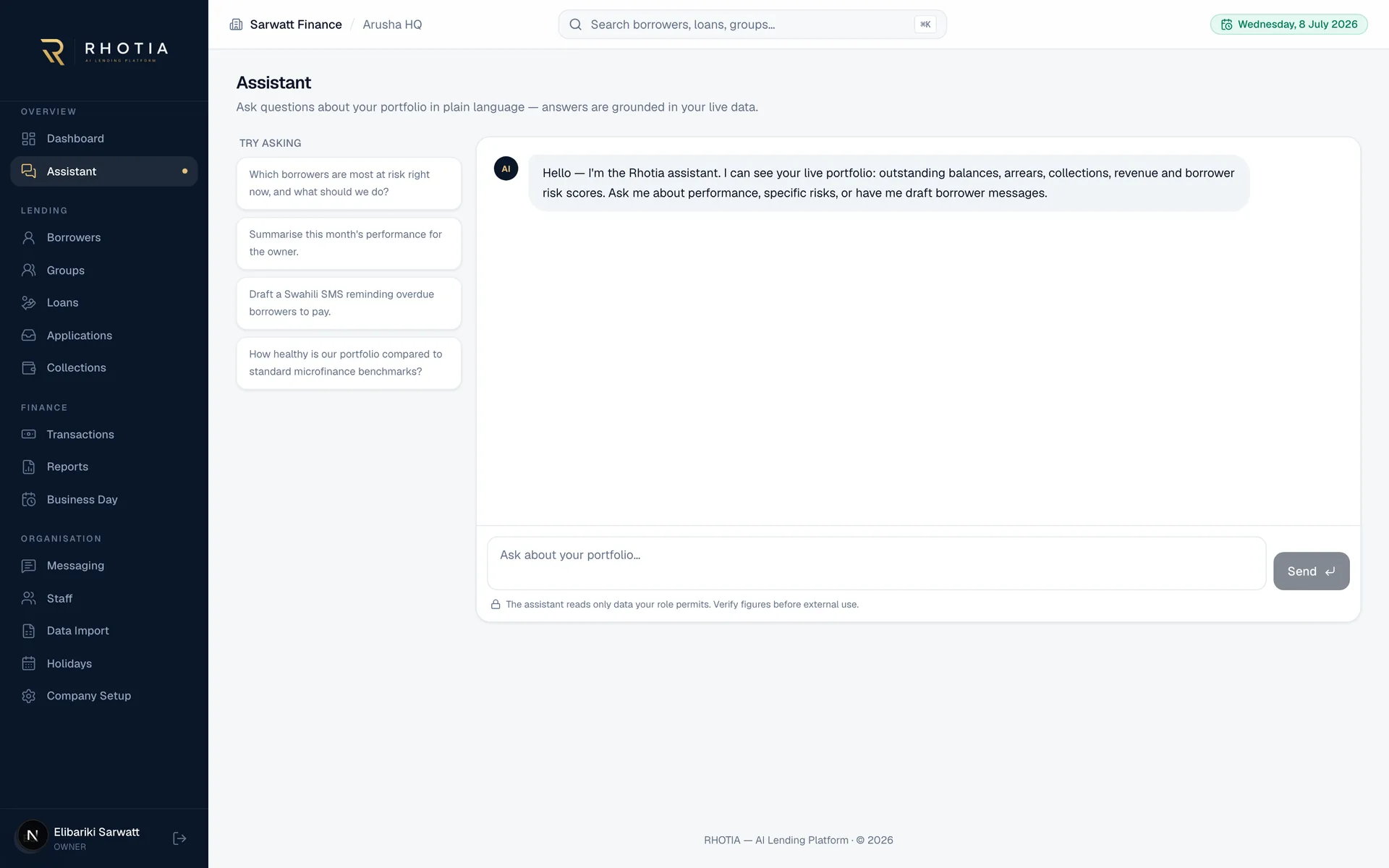Click the Sarwatt Finance building icon

tap(236, 25)
